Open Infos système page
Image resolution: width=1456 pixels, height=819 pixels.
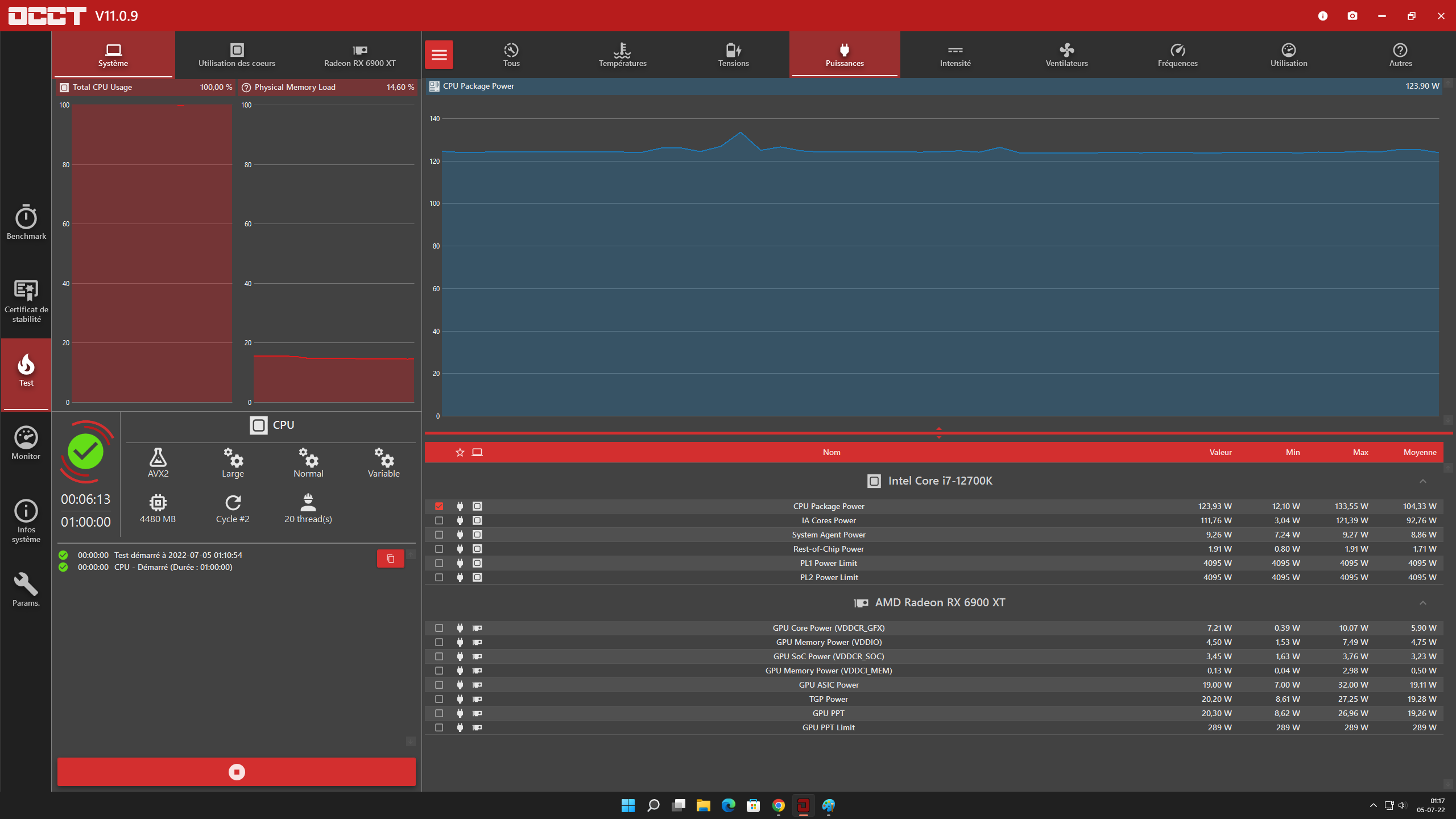[x=26, y=520]
